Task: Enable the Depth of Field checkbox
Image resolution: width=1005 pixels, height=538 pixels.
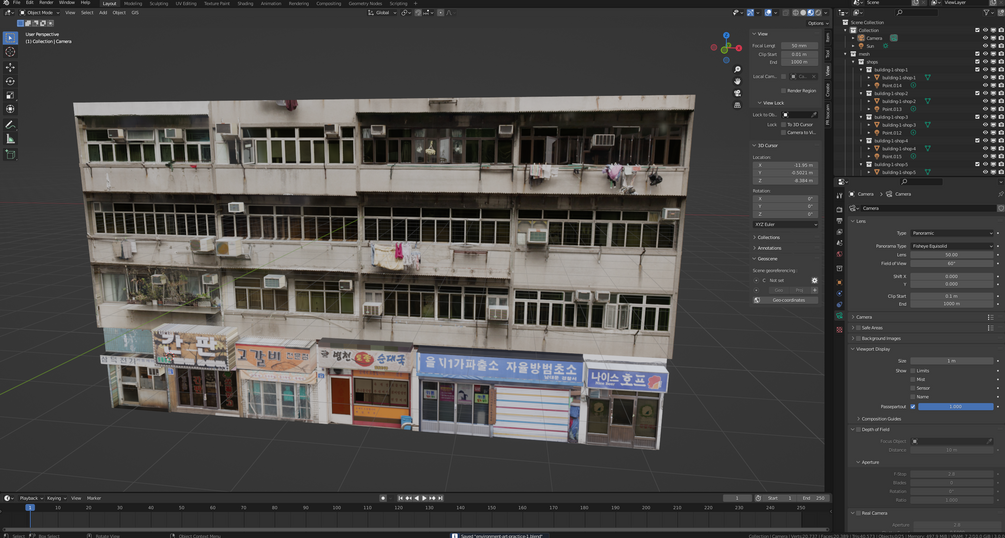Action: pyautogui.click(x=859, y=430)
